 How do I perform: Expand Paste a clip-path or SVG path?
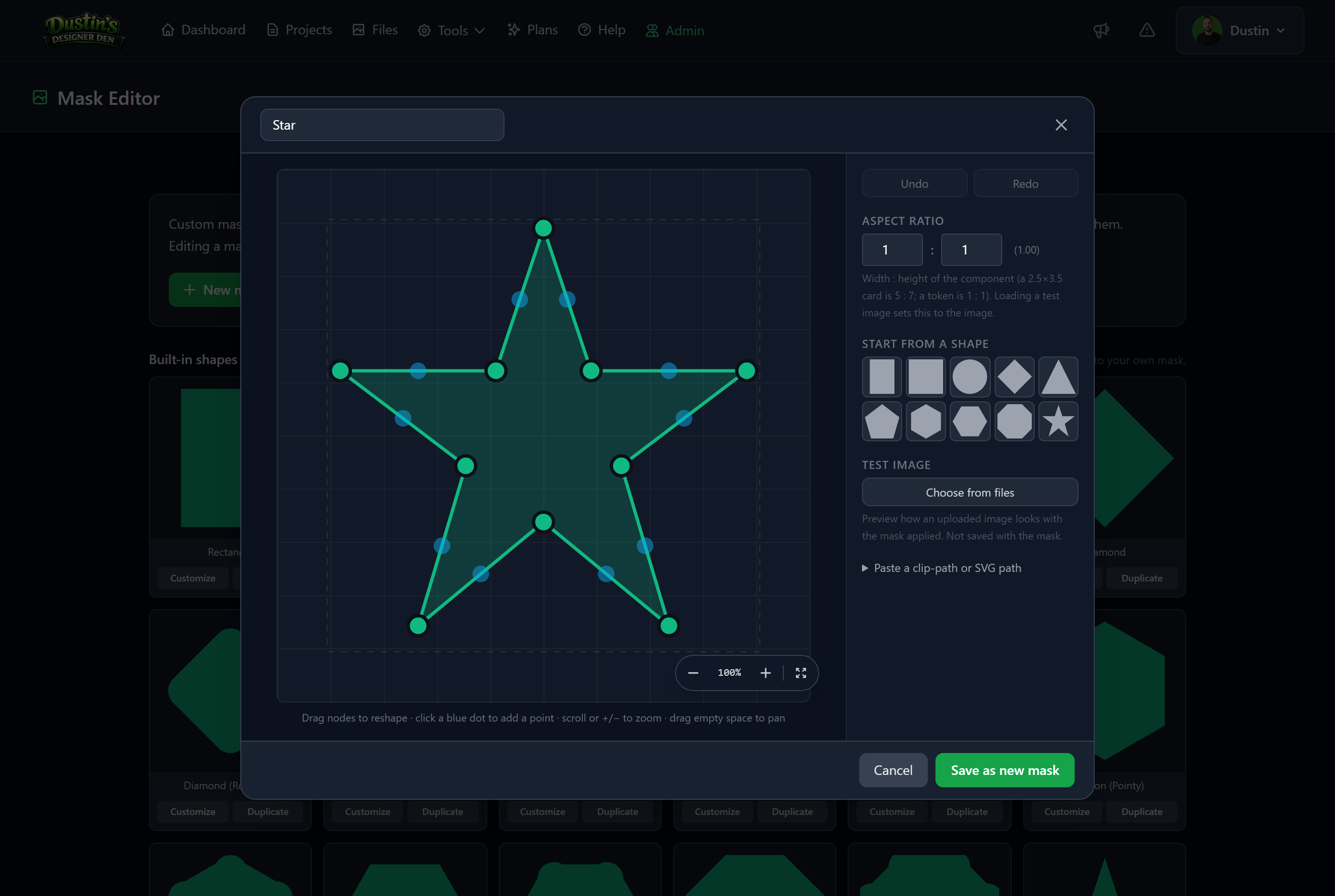click(941, 568)
